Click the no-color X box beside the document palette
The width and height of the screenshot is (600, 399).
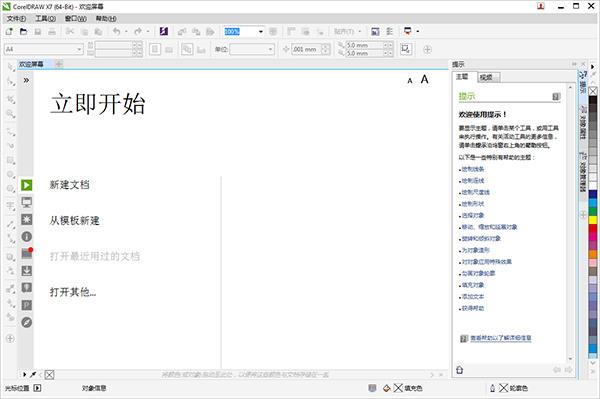click(49, 375)
